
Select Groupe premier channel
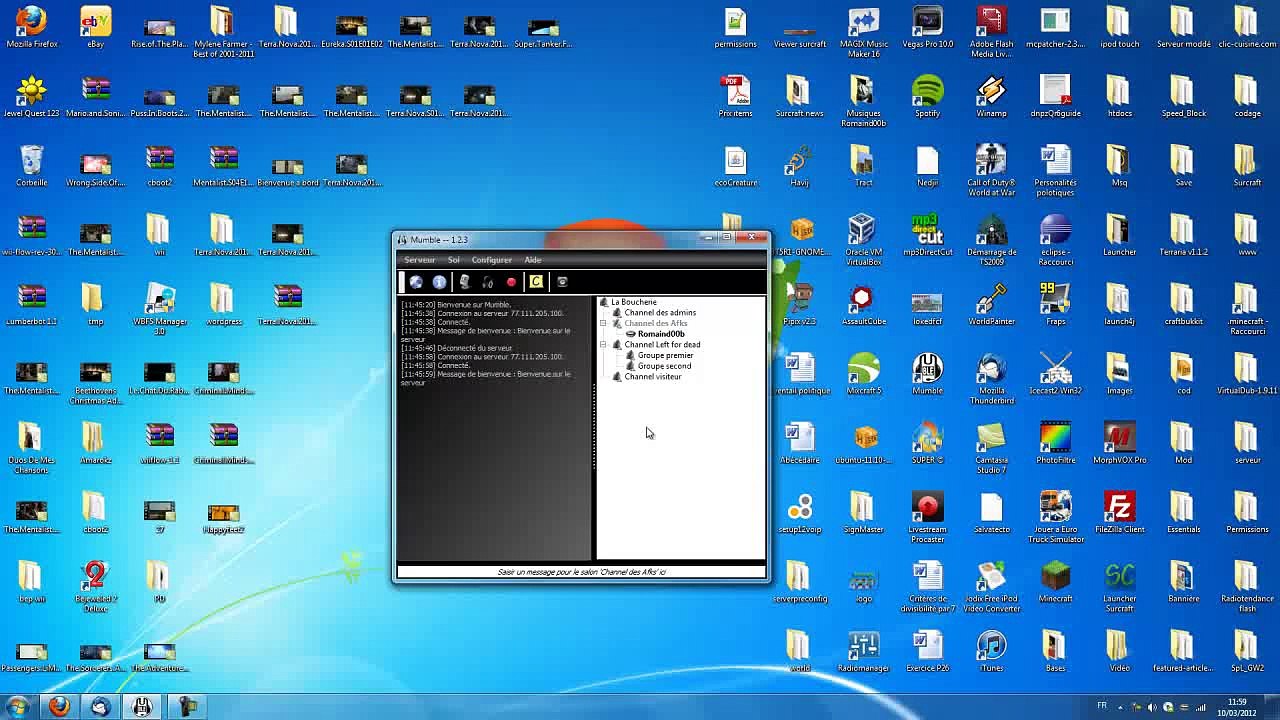[665, 355]
